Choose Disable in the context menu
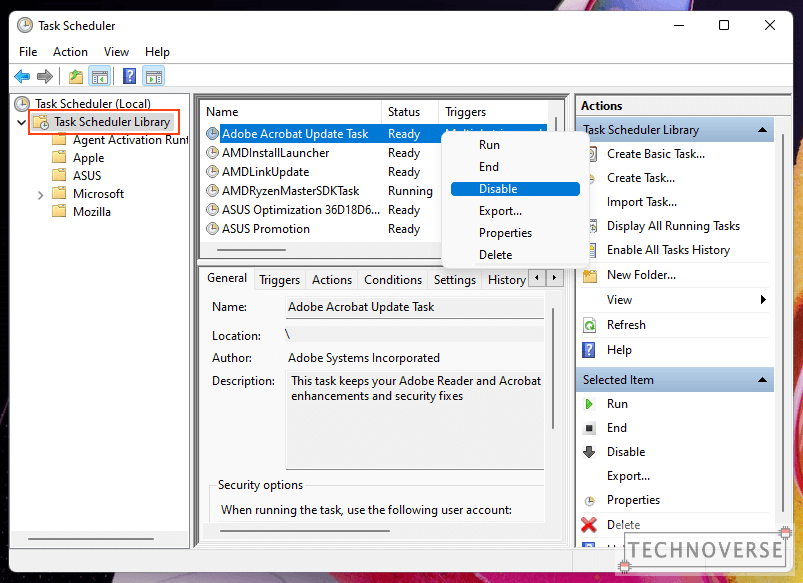This screenshot has width=803, height=583. coord(515,189)
